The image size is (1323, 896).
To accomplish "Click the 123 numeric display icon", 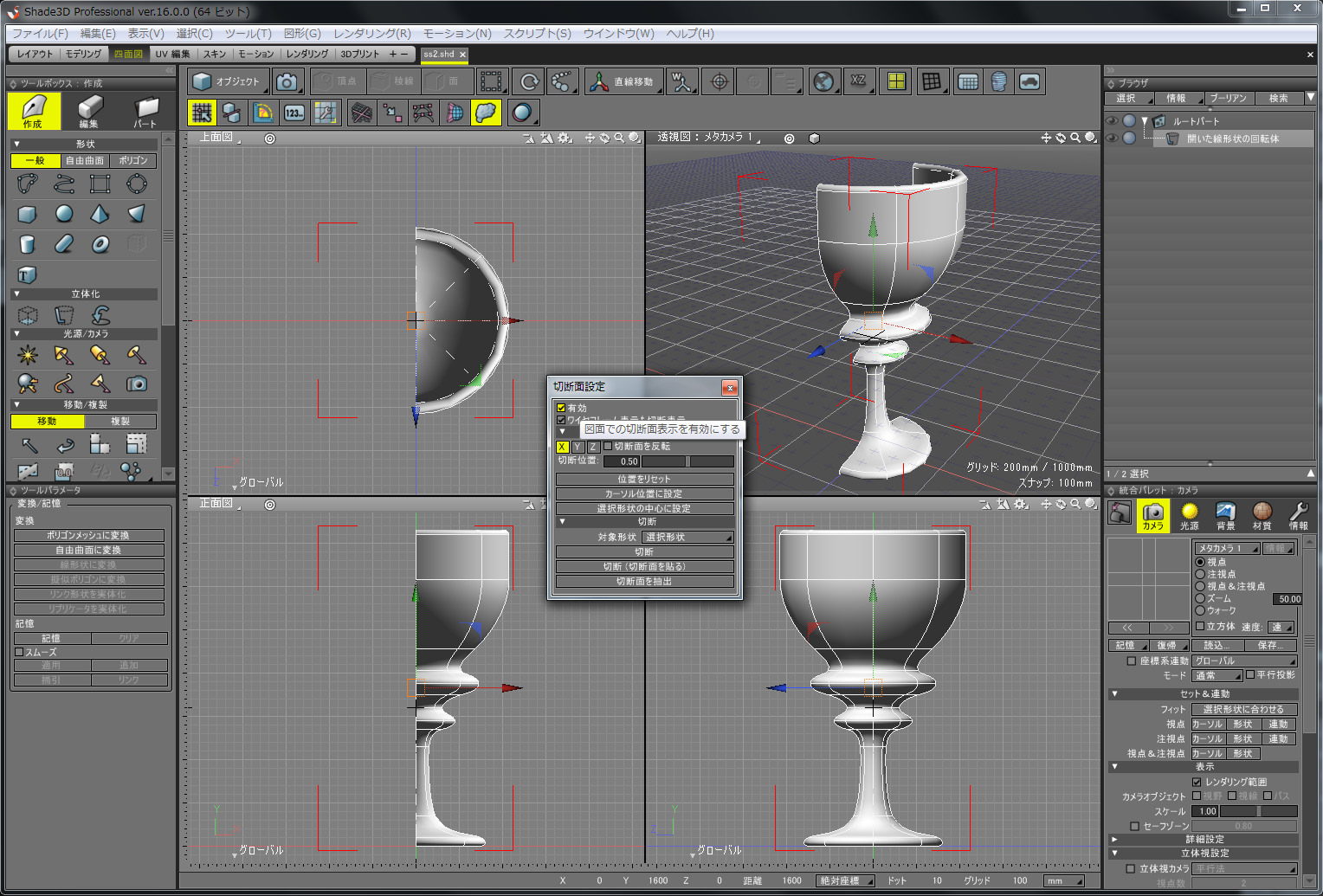I will 294,113.
